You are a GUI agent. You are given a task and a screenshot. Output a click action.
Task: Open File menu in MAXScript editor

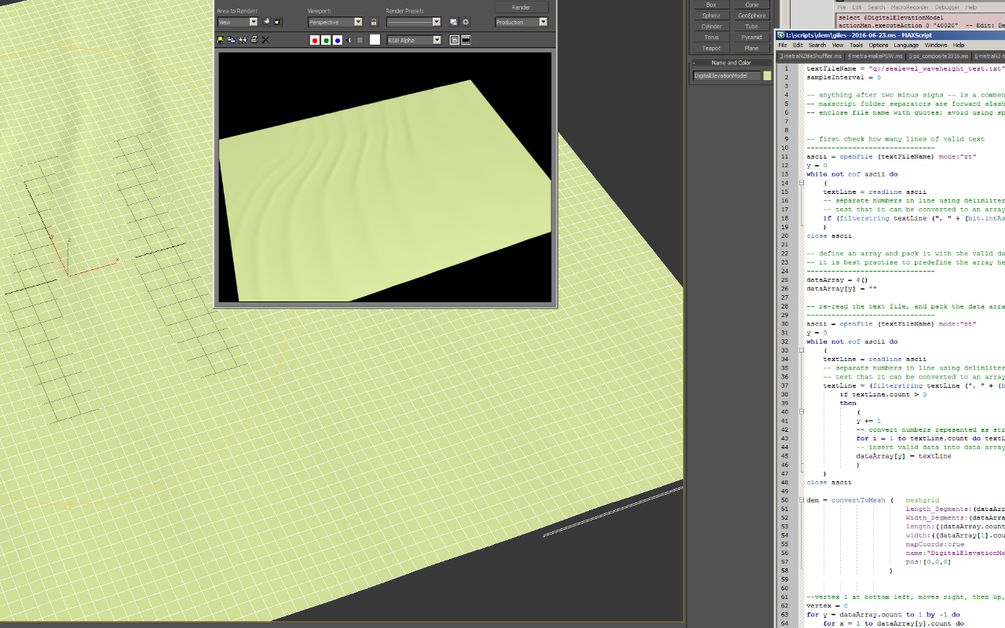coord(783,45)
